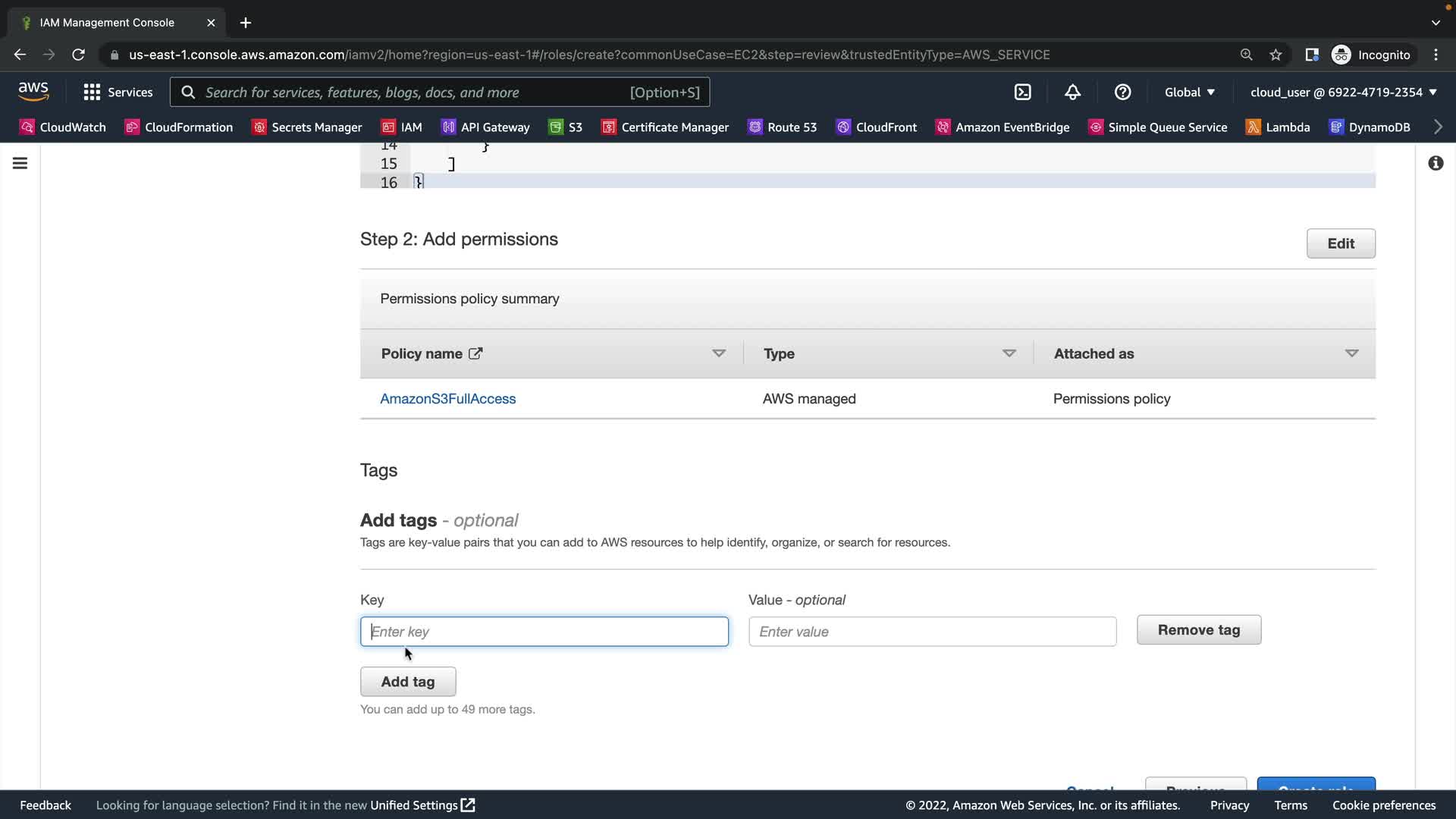
Task: Open the notifications bell
Action: click(1072, 92)
